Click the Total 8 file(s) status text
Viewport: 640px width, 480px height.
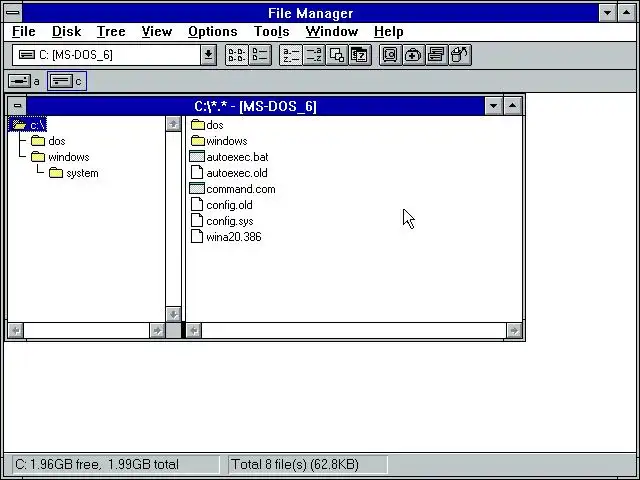point(295,464)
